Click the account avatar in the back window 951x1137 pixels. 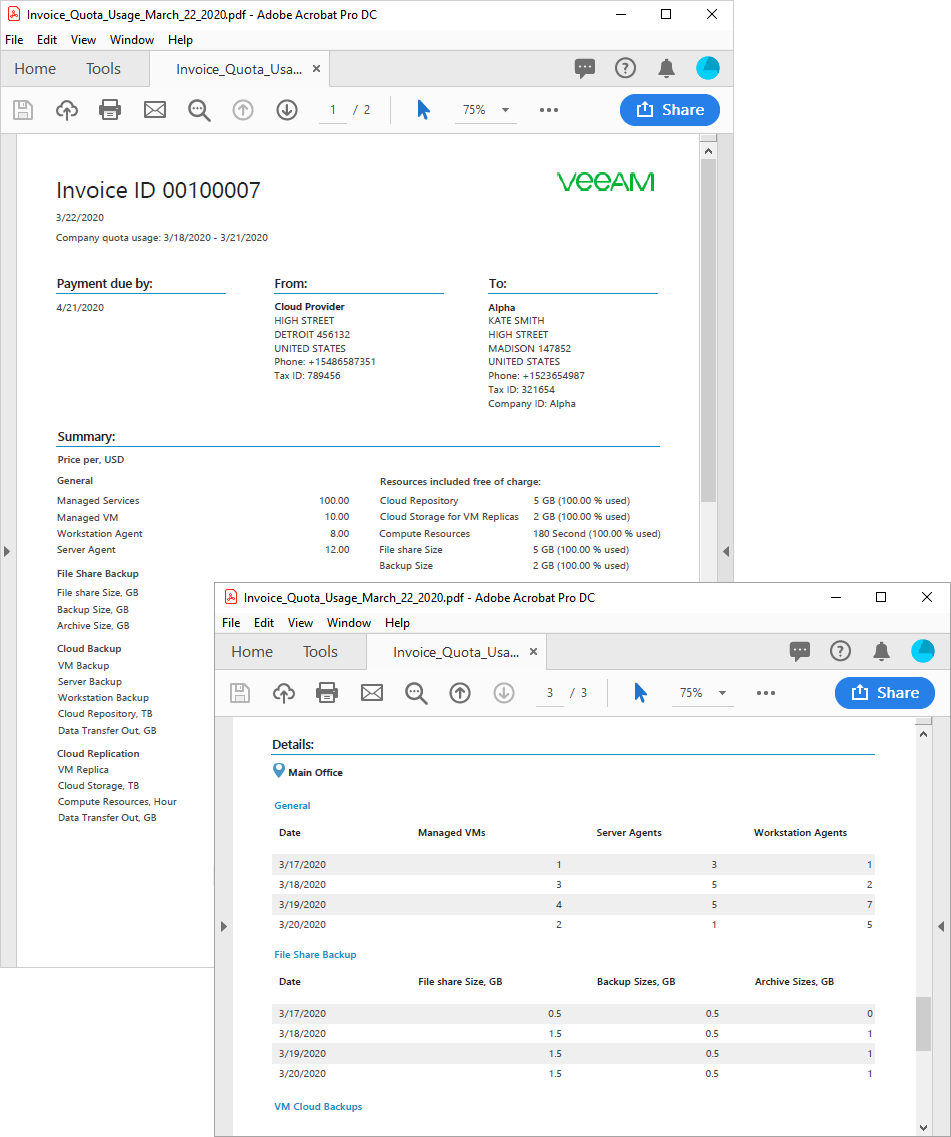tap(708, 68)
